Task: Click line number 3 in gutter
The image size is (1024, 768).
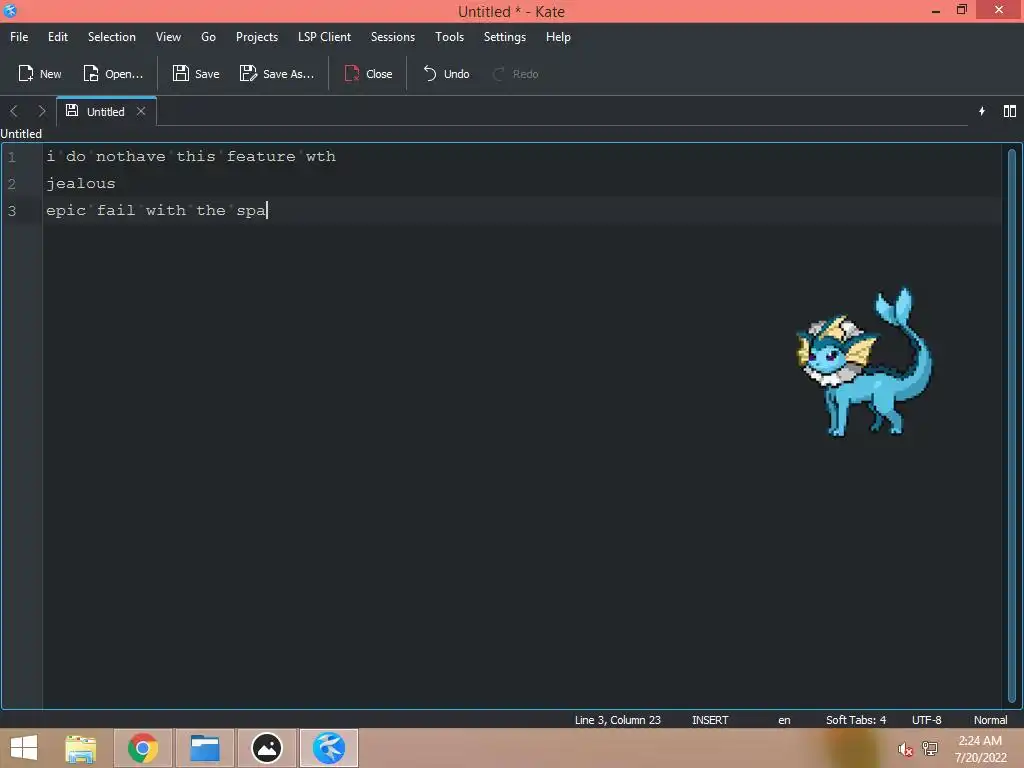Action: click(12, 210)
